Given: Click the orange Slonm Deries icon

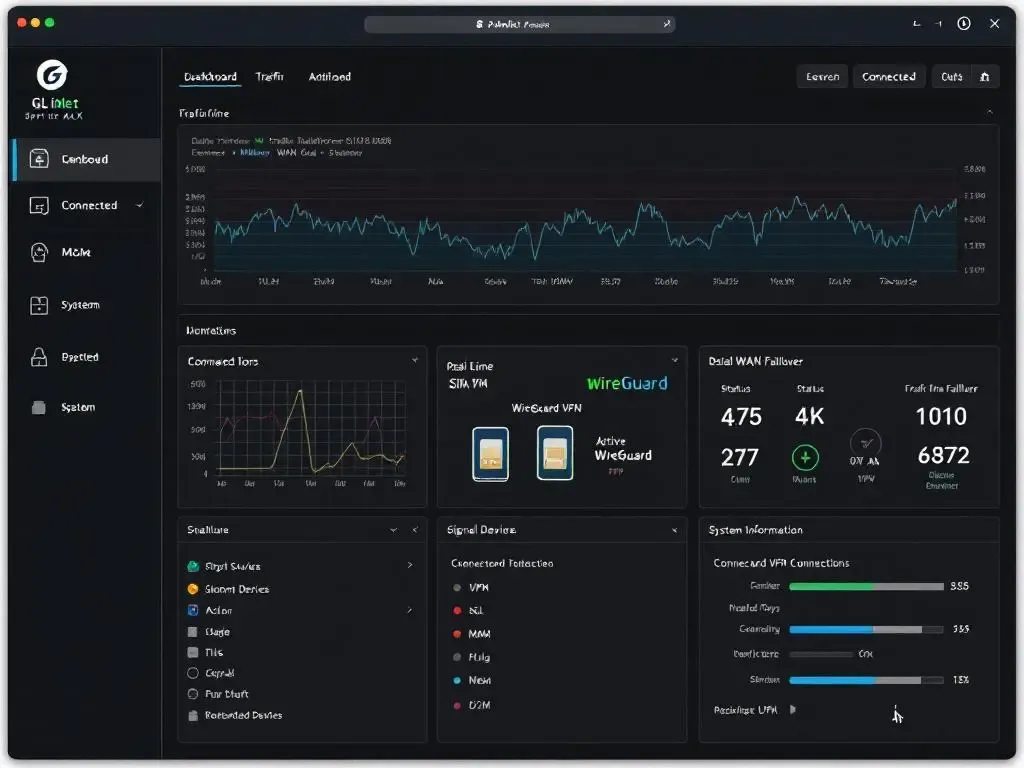Looking at the screenshot, I should (x=193, y=589).
